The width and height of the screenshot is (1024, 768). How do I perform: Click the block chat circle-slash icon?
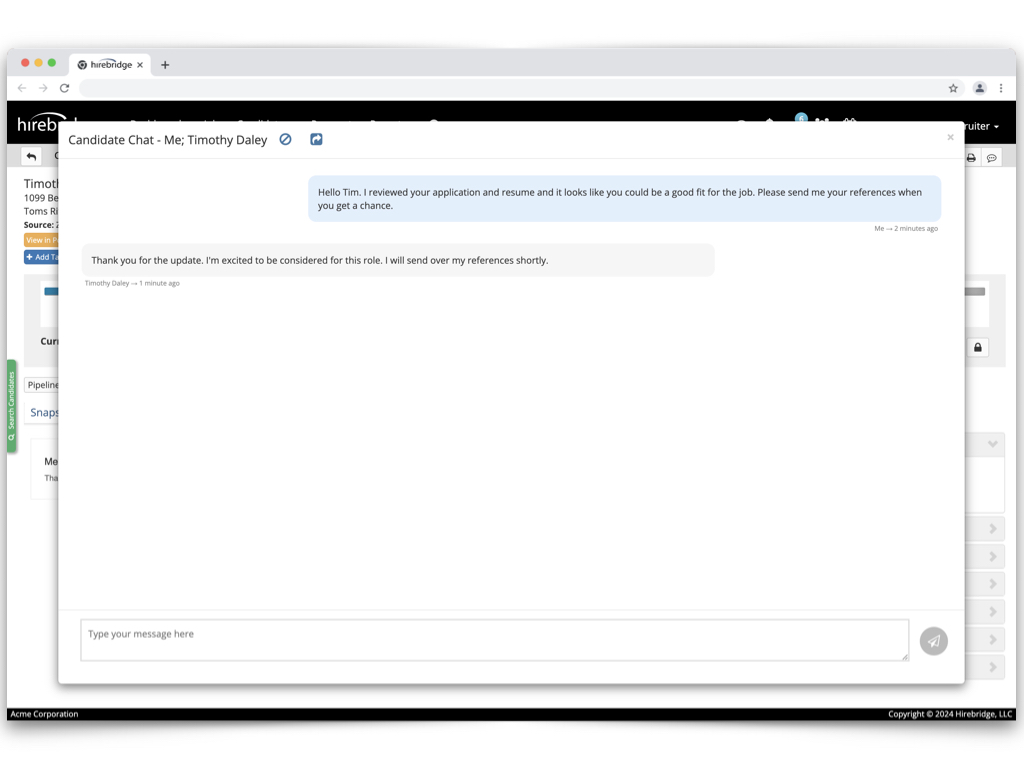(x=285, y=140)
